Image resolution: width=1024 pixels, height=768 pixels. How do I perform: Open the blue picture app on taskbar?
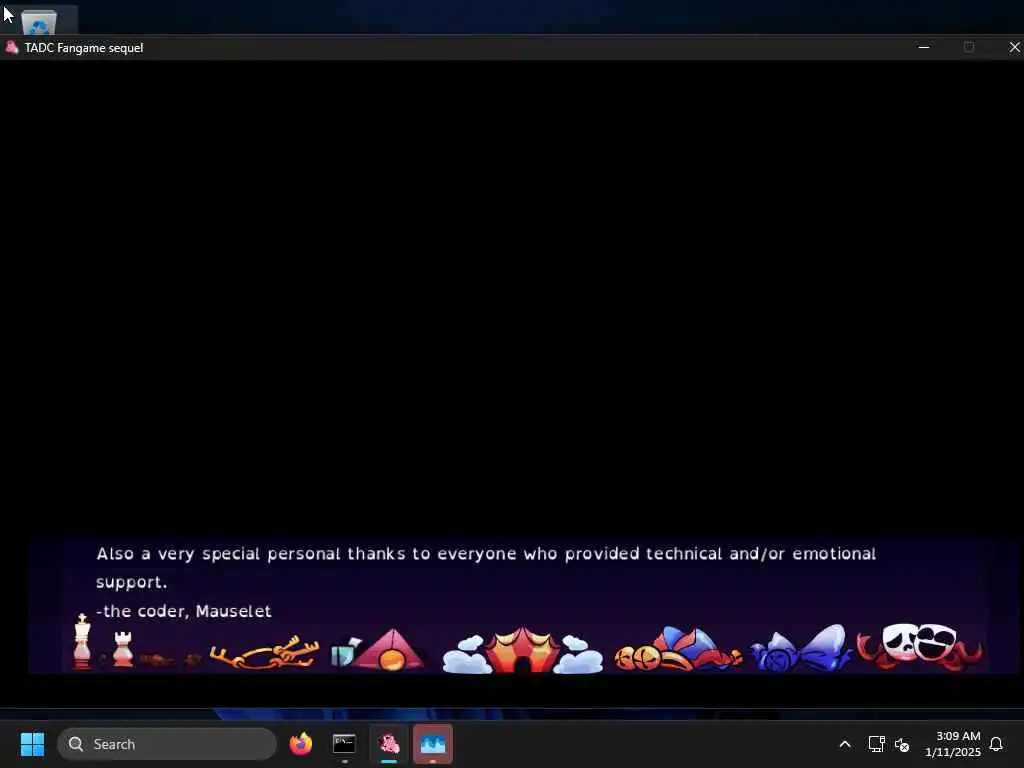(x=433, y=744)
